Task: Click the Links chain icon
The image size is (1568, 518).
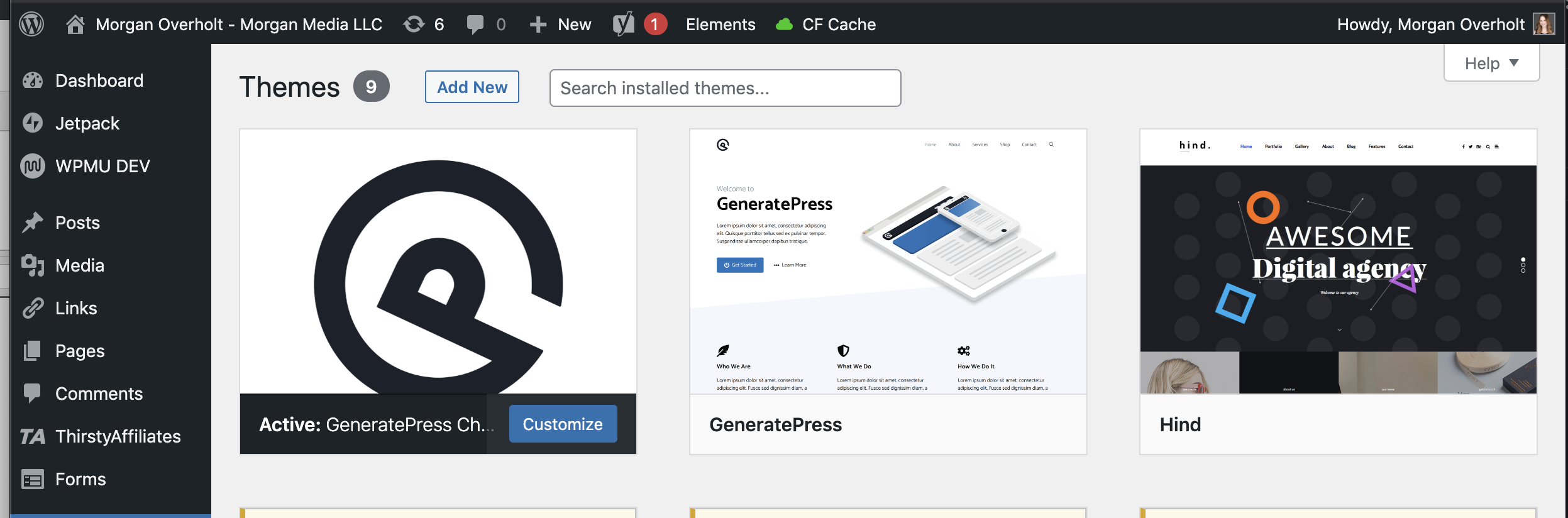Action: [x=33, y=308]
